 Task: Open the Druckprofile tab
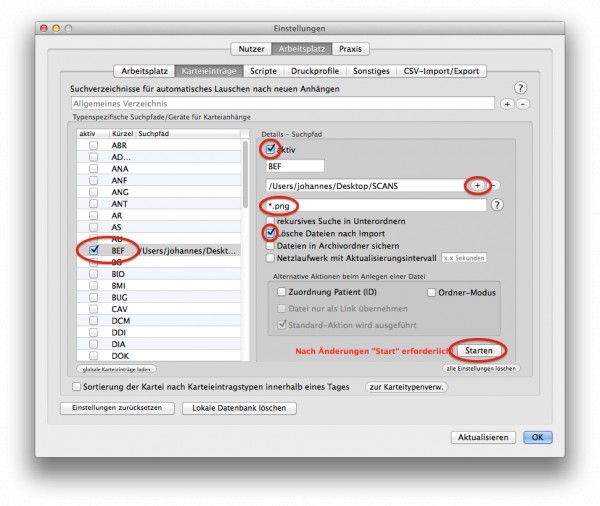(315, 71)
